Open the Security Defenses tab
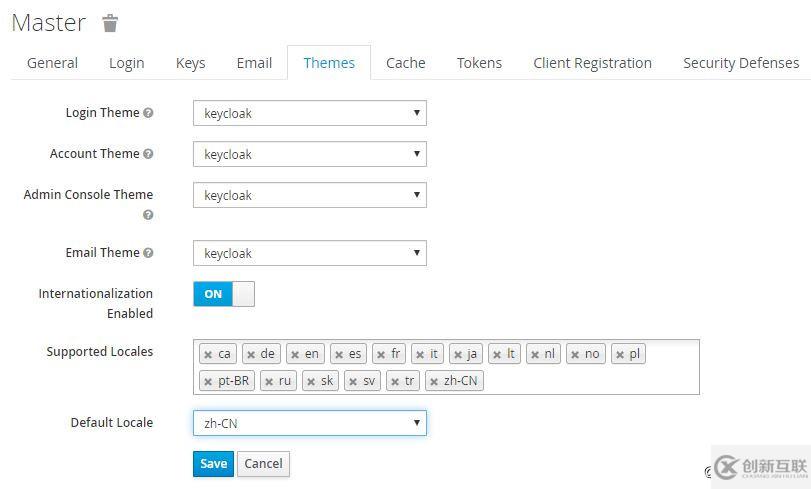 click(740, 63)
